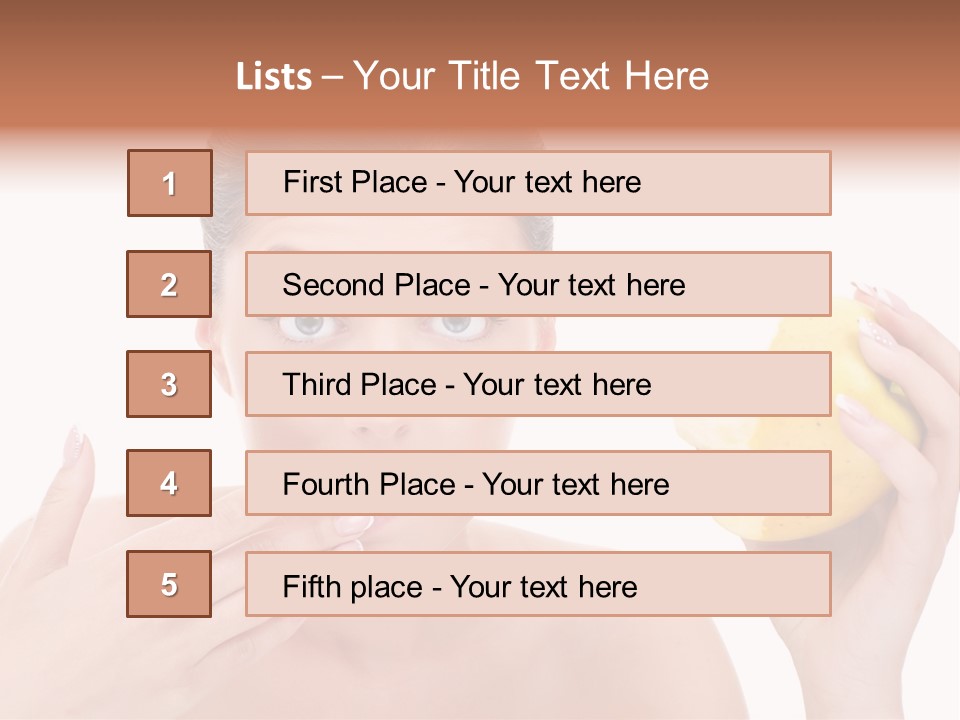Click the text 'Fifth place'

(x=353, y=587)
